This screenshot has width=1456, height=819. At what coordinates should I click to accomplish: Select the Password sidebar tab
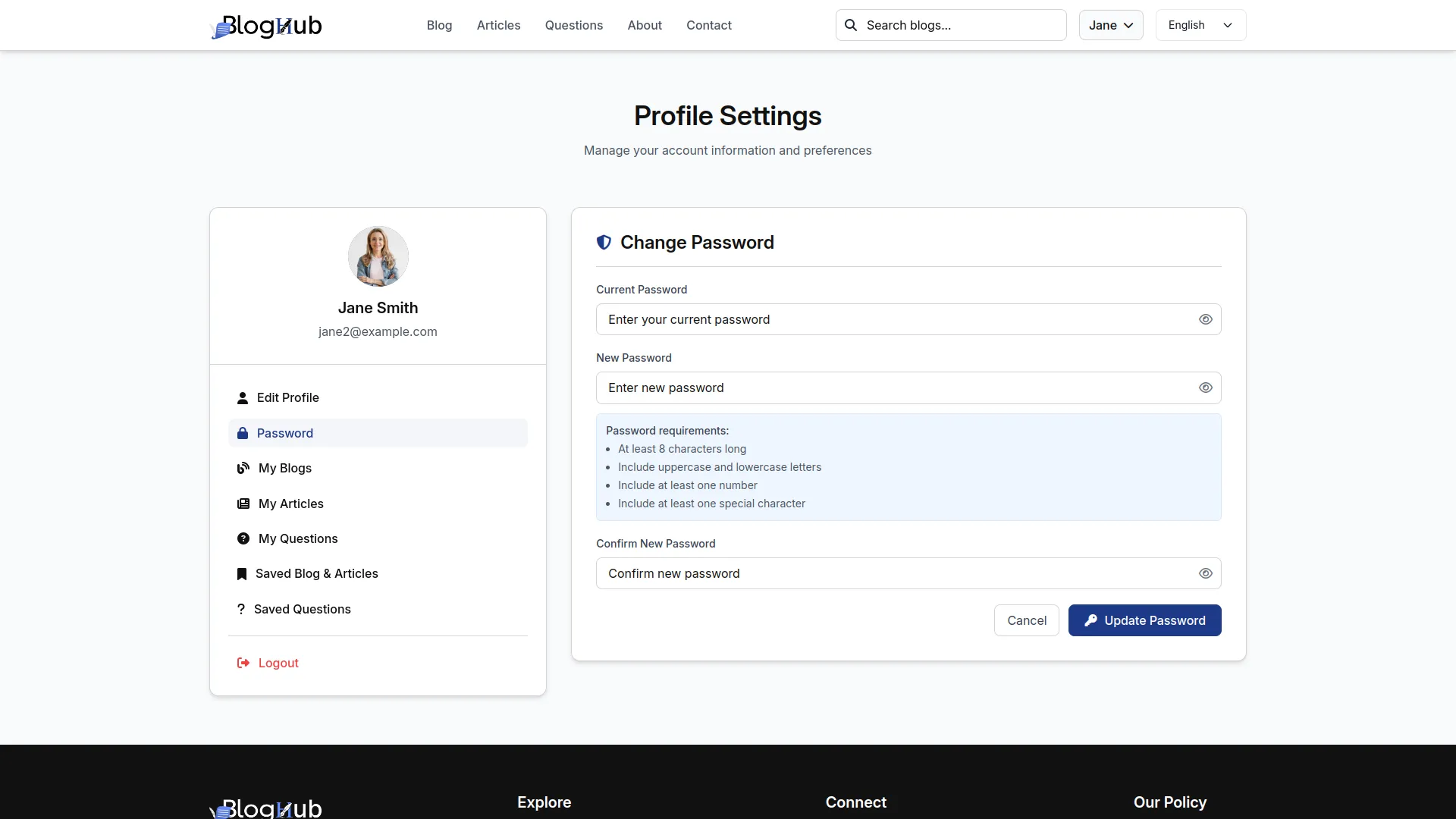[284, 433]
